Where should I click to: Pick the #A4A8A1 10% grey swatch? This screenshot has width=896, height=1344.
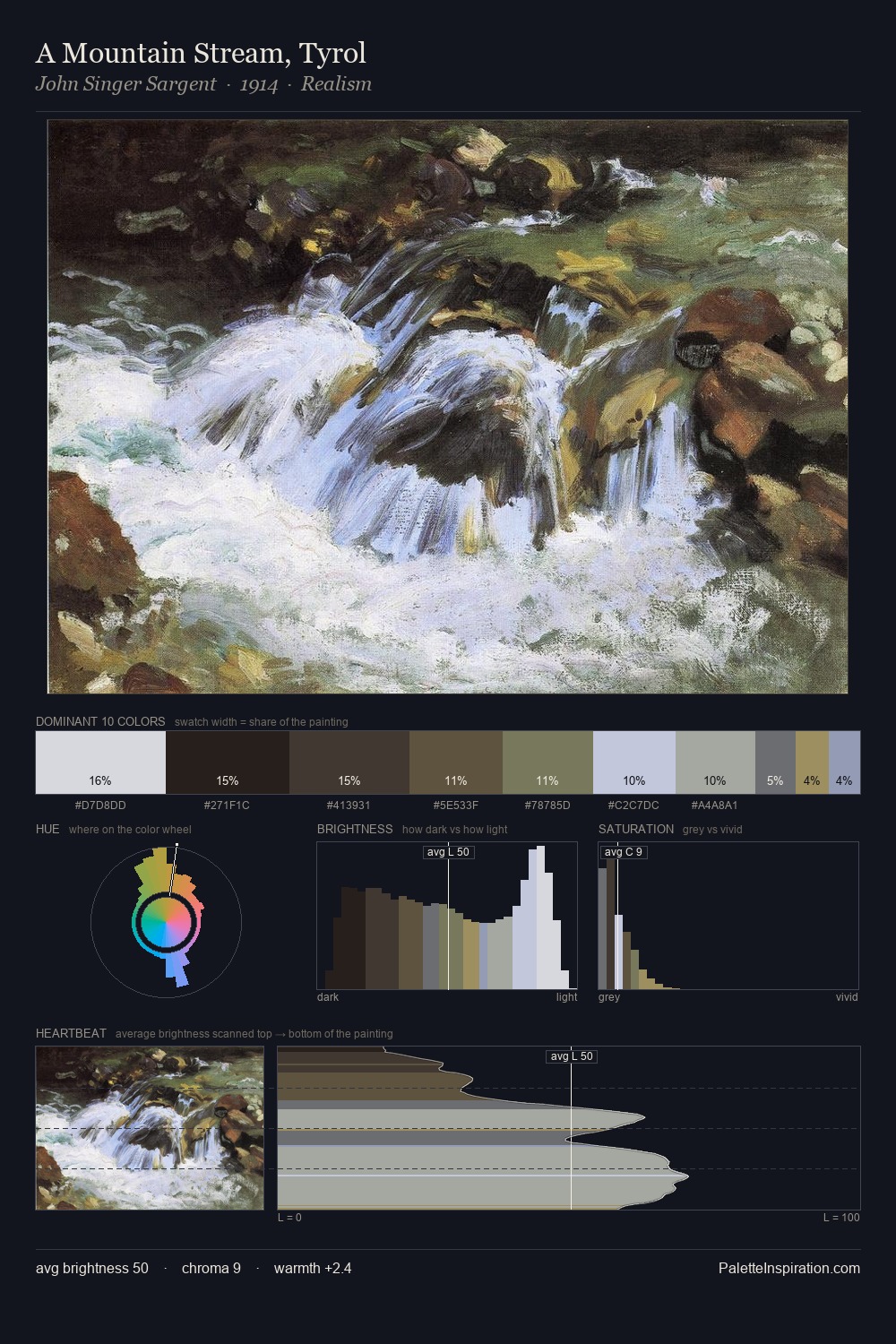click(715, 762)
